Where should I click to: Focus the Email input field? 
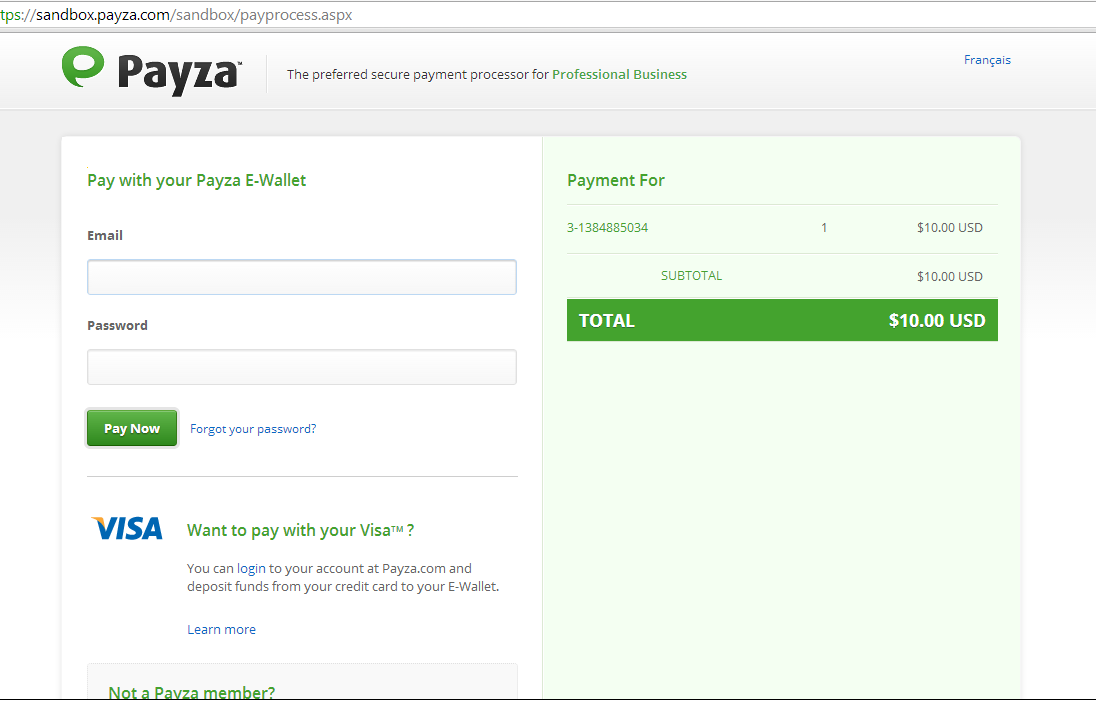[302, 277]
